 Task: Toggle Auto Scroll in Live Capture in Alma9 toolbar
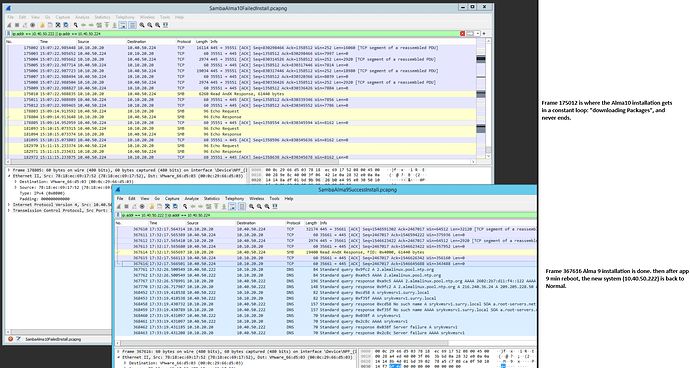point(232,206)
